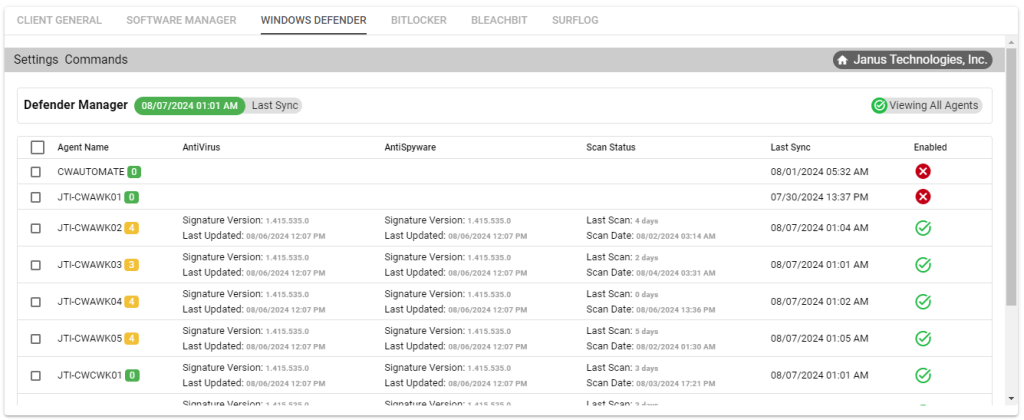Screen dimensions: 1024x420
Task: Click the yellow 4 badge next to JTI-CWAWK05
Action: [131, 338]
